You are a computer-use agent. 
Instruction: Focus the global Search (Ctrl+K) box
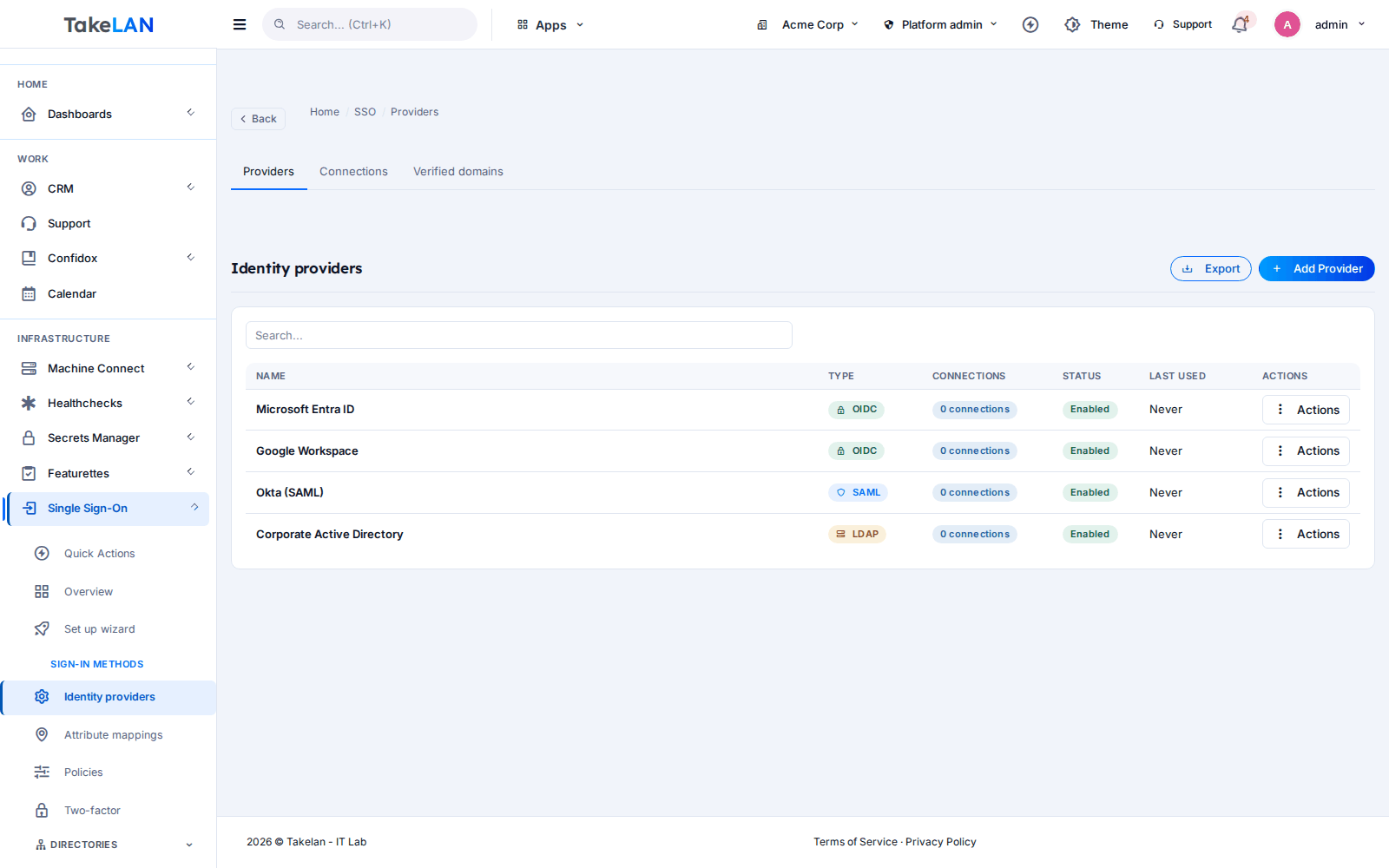point(370,24)
